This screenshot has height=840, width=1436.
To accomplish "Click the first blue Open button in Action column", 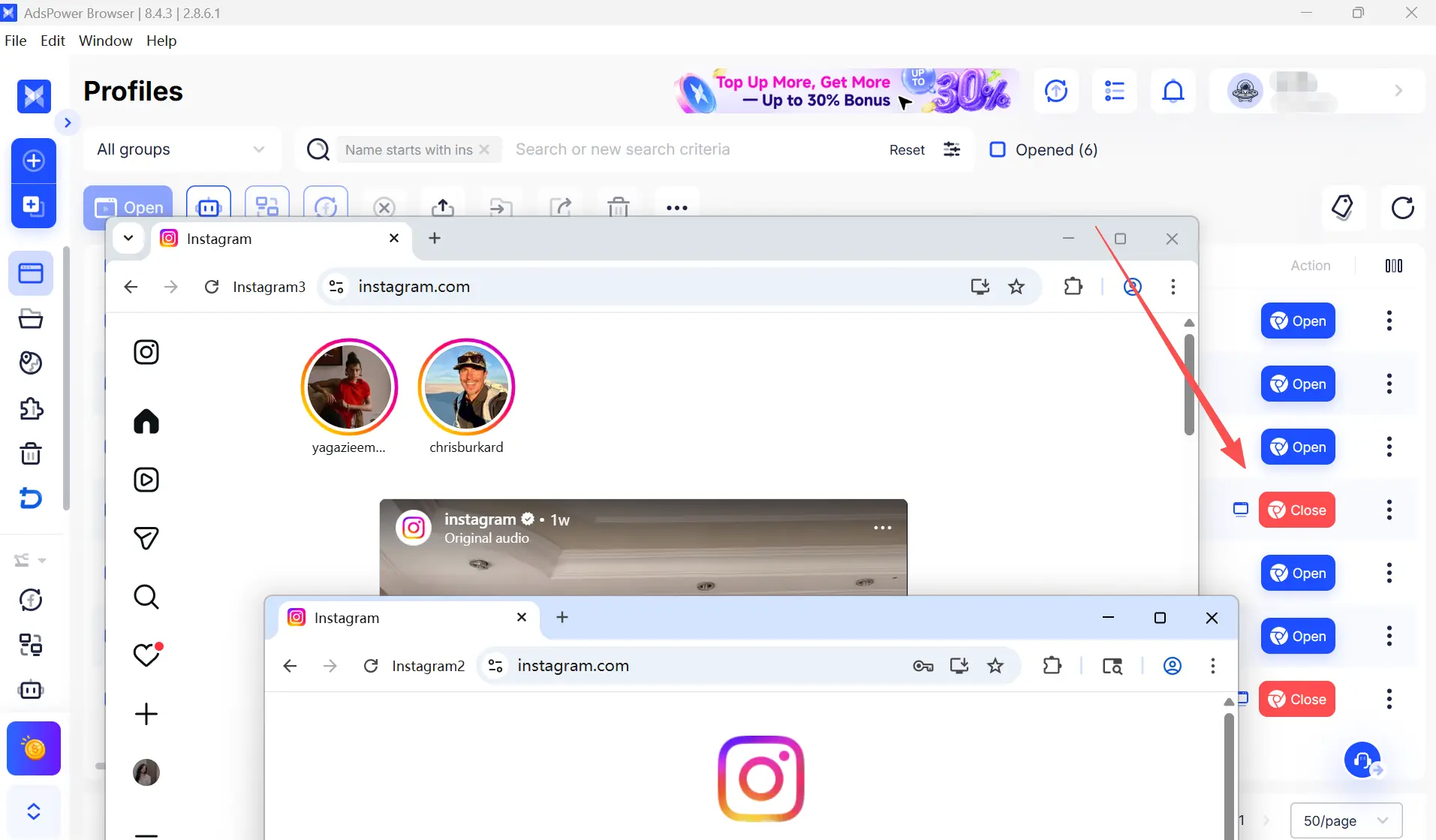I will coord(1298,321).
